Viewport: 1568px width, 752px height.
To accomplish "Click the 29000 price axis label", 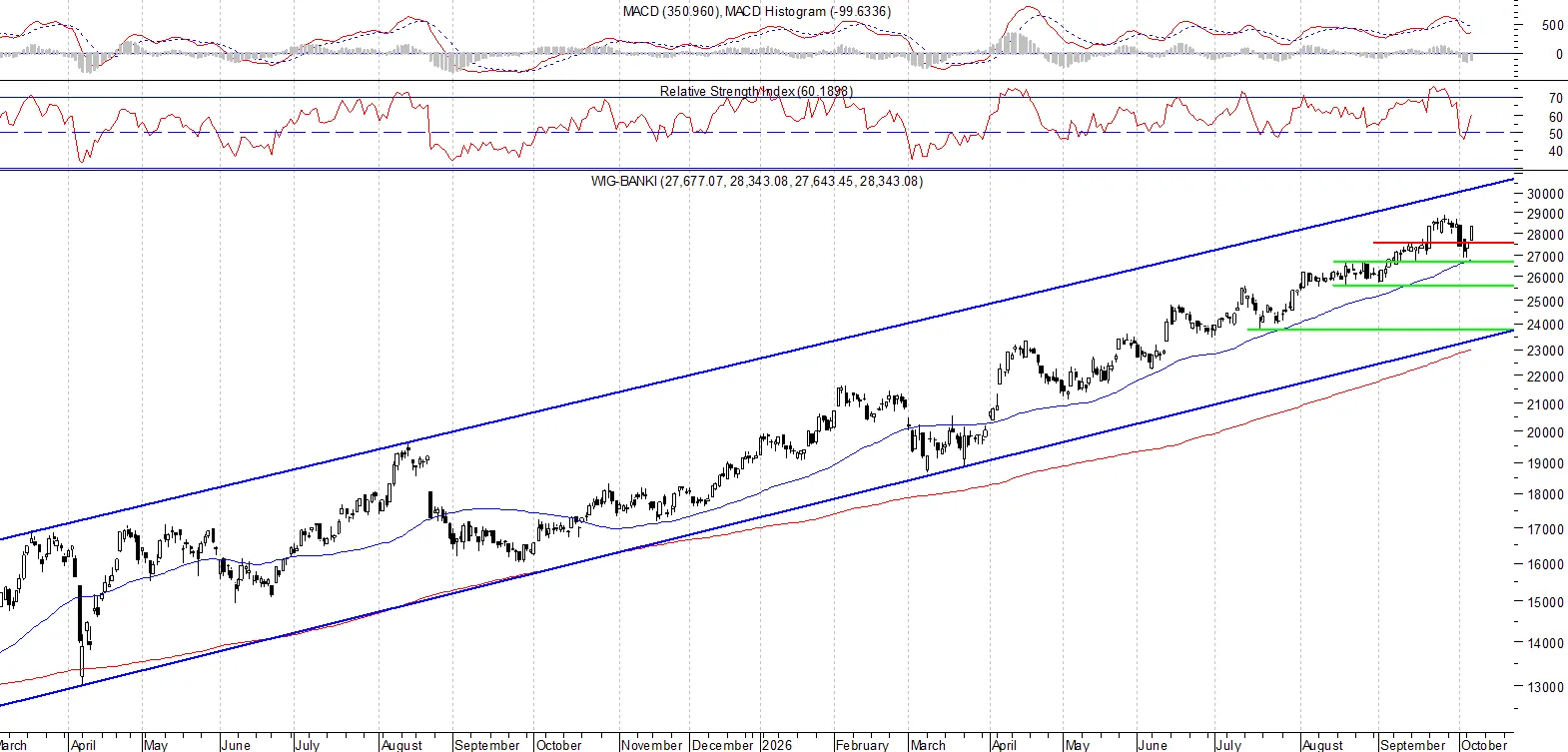I will pyautogui.click(x=1545, y=214).
